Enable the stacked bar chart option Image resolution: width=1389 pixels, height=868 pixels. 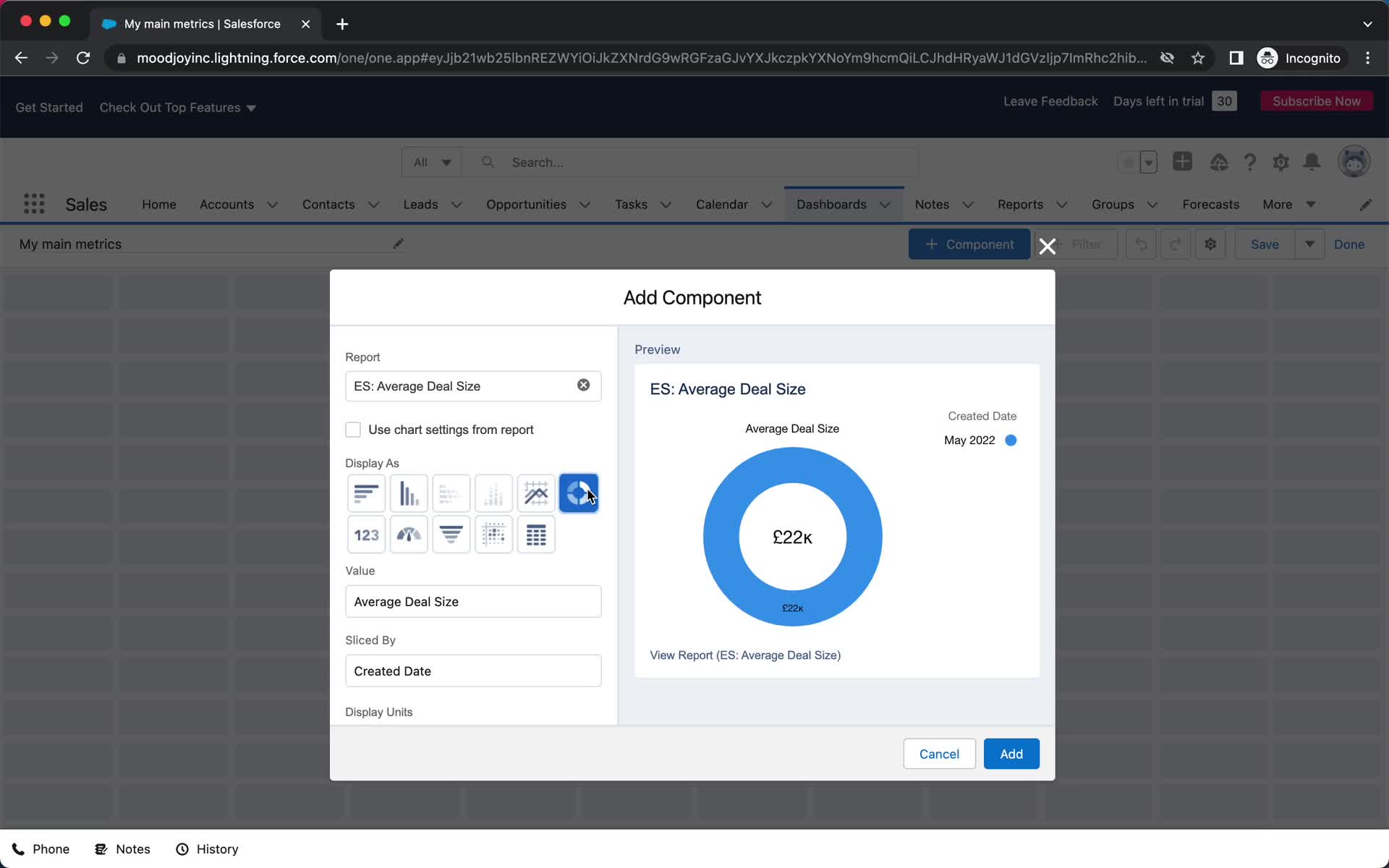tap(451, 493)
